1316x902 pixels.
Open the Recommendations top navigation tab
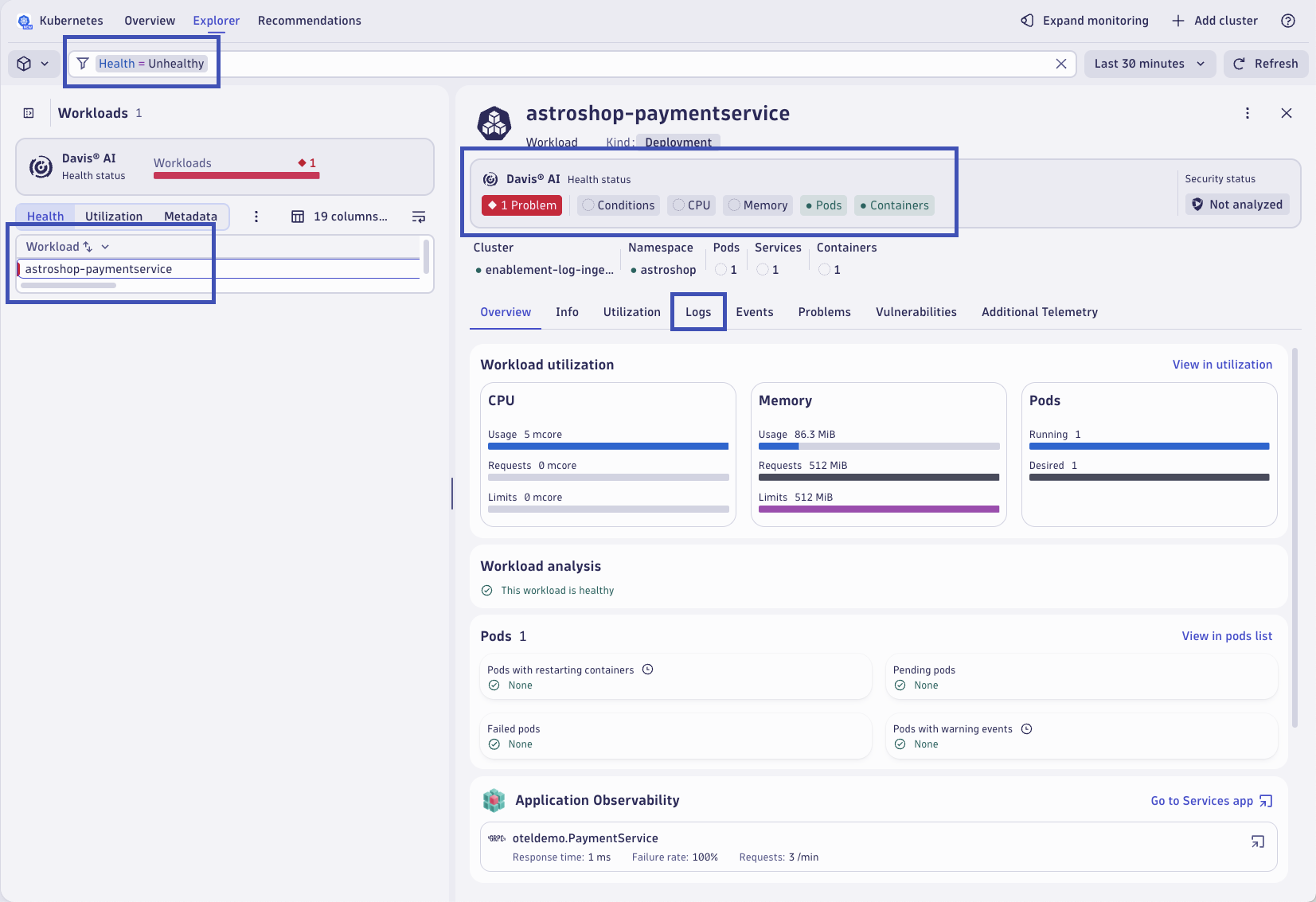(310, 21)
